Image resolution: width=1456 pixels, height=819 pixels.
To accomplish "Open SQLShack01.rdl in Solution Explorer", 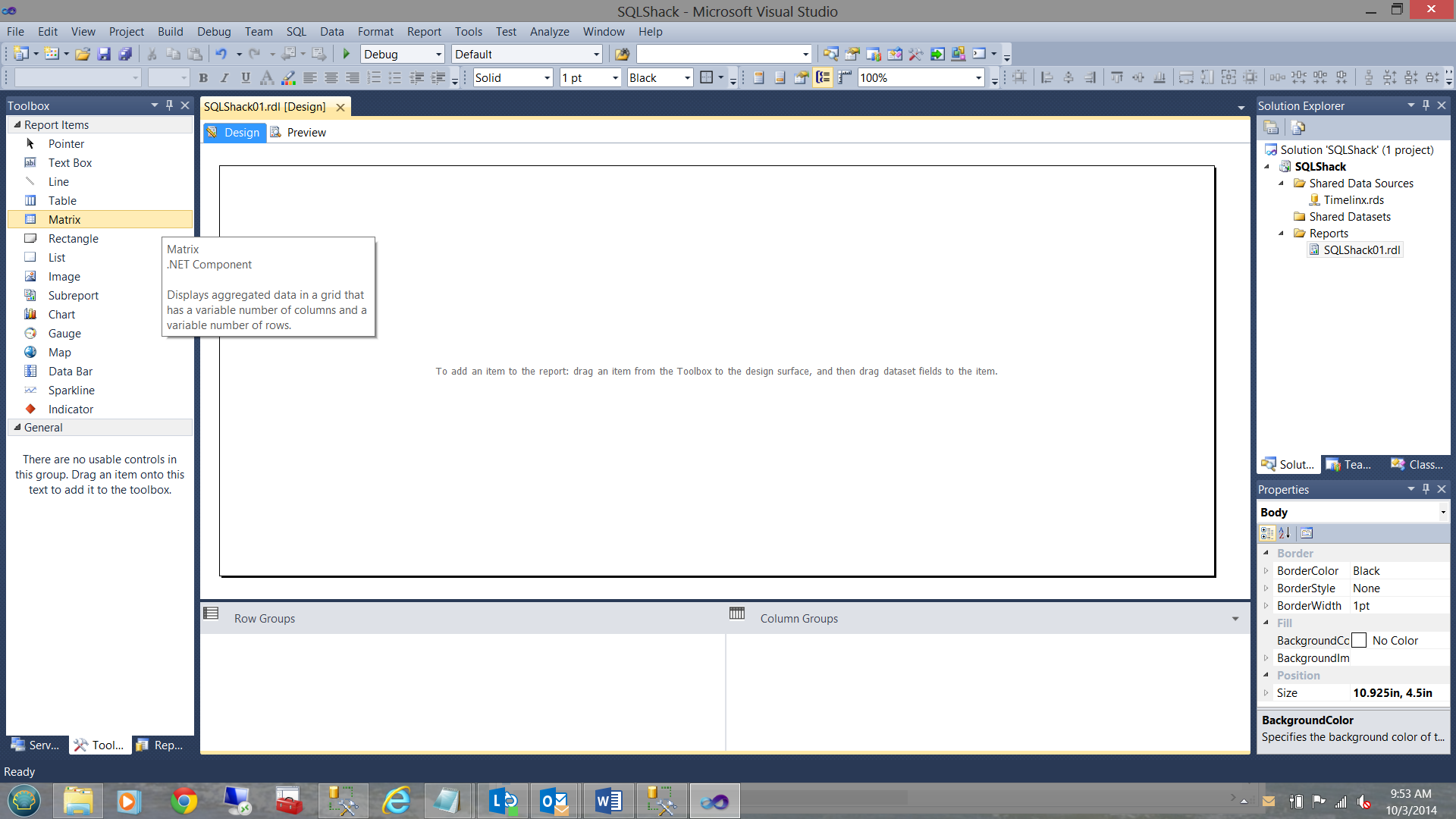I will tap(1361, 249).
